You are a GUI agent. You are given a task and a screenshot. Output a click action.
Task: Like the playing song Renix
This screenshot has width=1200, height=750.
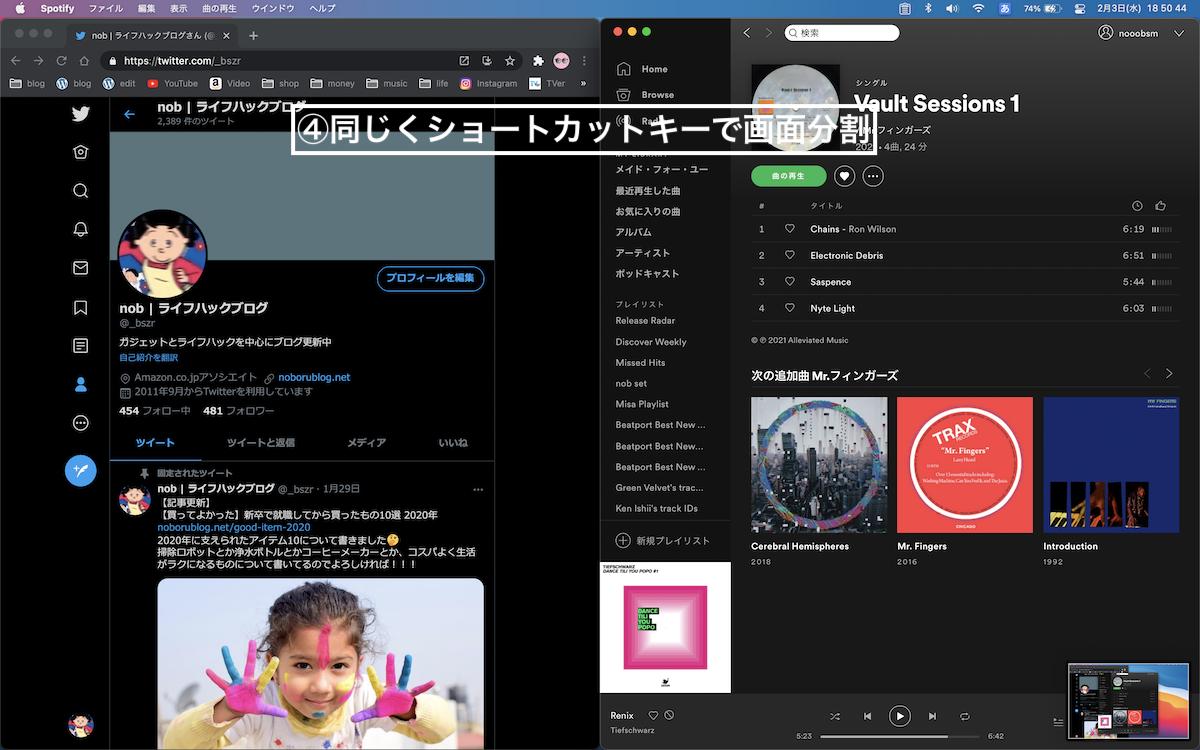653,715
